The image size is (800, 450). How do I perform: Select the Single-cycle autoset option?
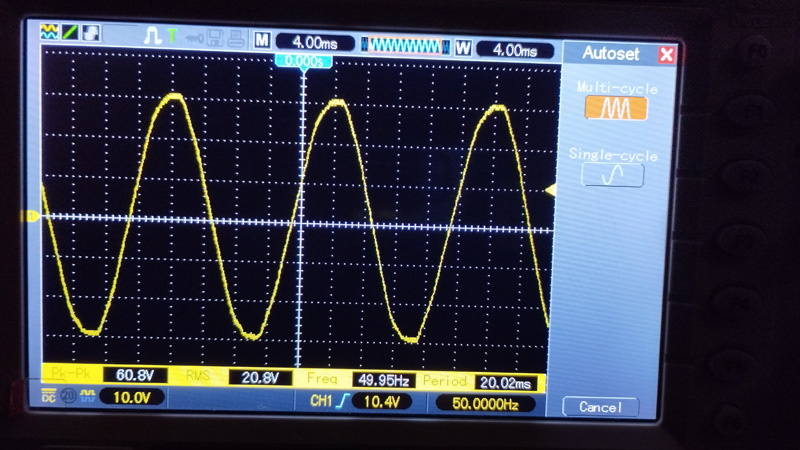pyautogui.click(x=612, y=175)
